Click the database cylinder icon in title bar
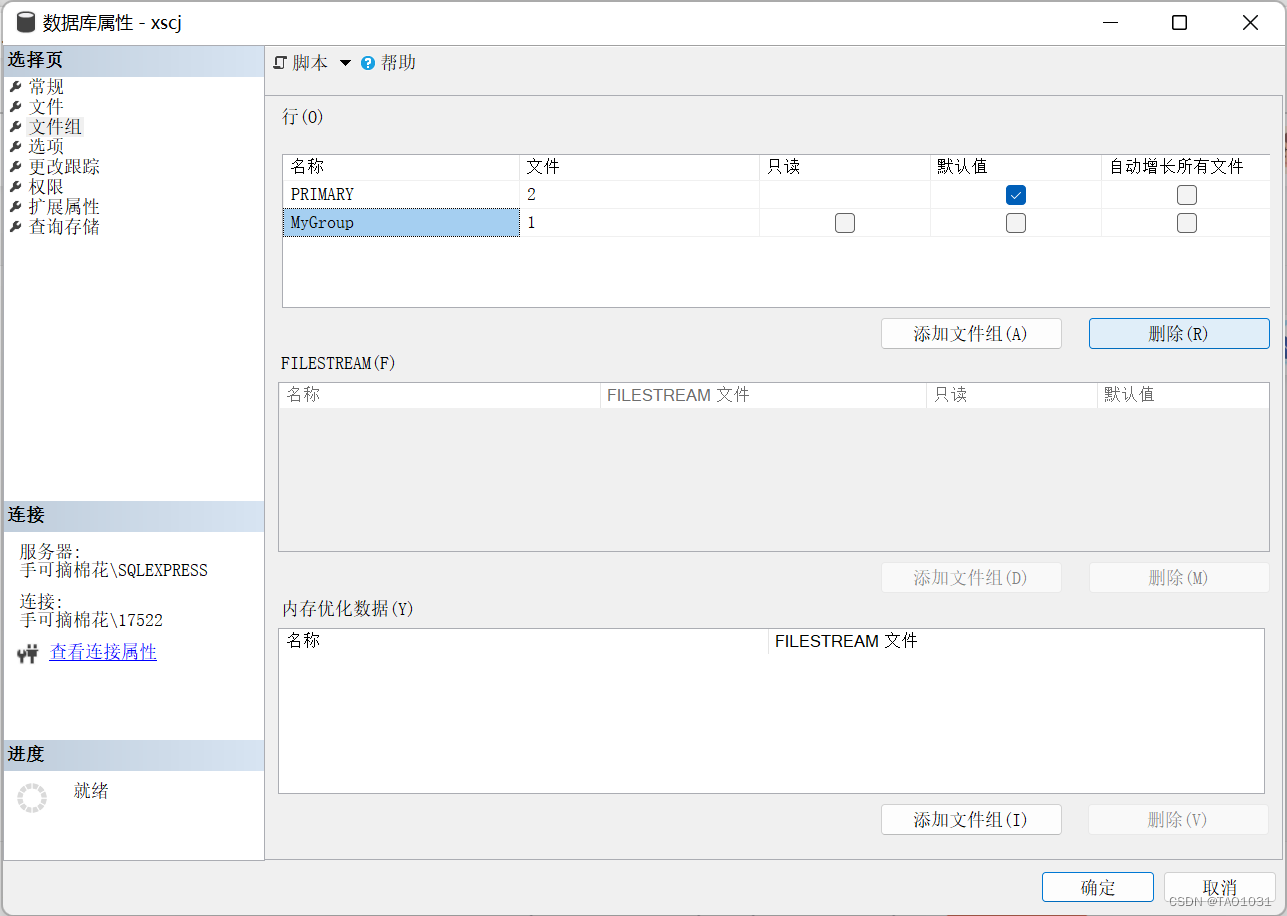 [26, 22]
